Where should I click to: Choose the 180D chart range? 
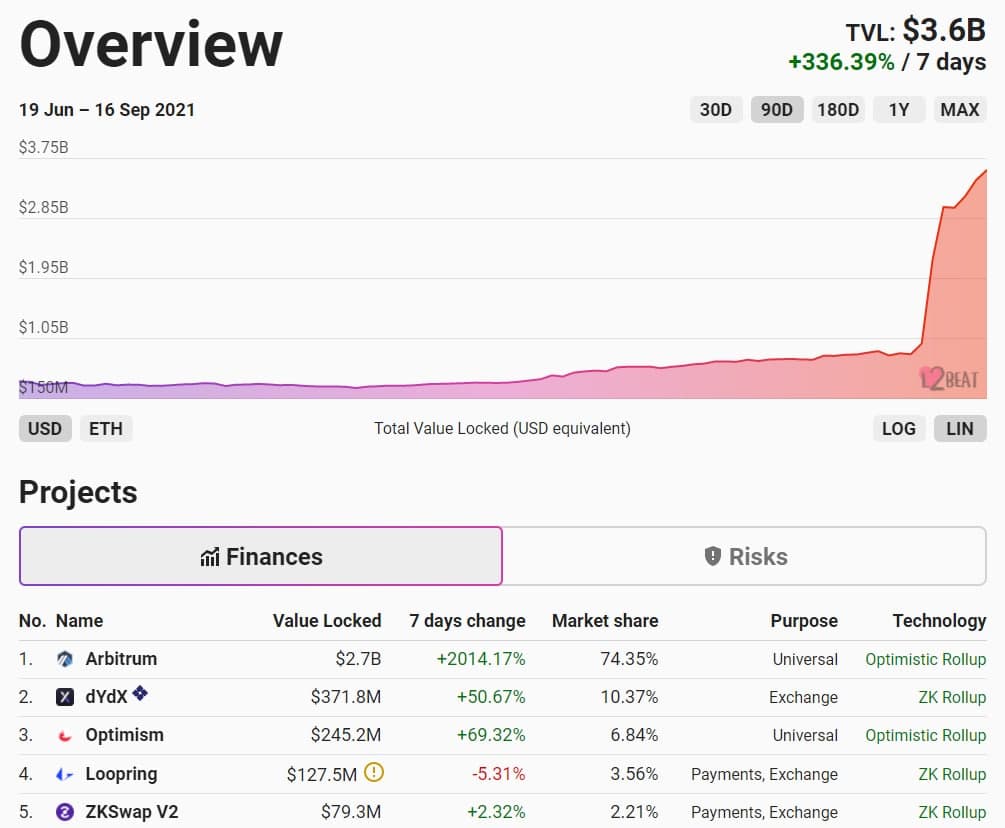pyautogui.click(x=837, y=109)
